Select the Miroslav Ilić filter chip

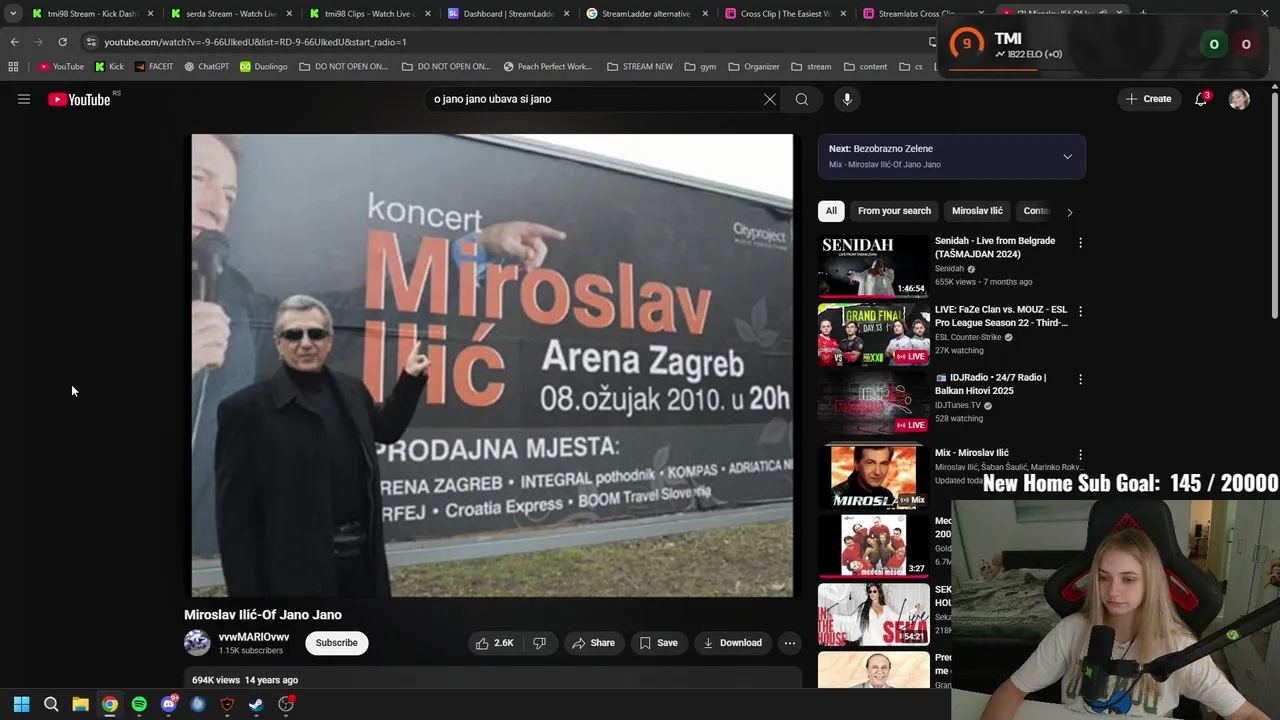point(977,211)
